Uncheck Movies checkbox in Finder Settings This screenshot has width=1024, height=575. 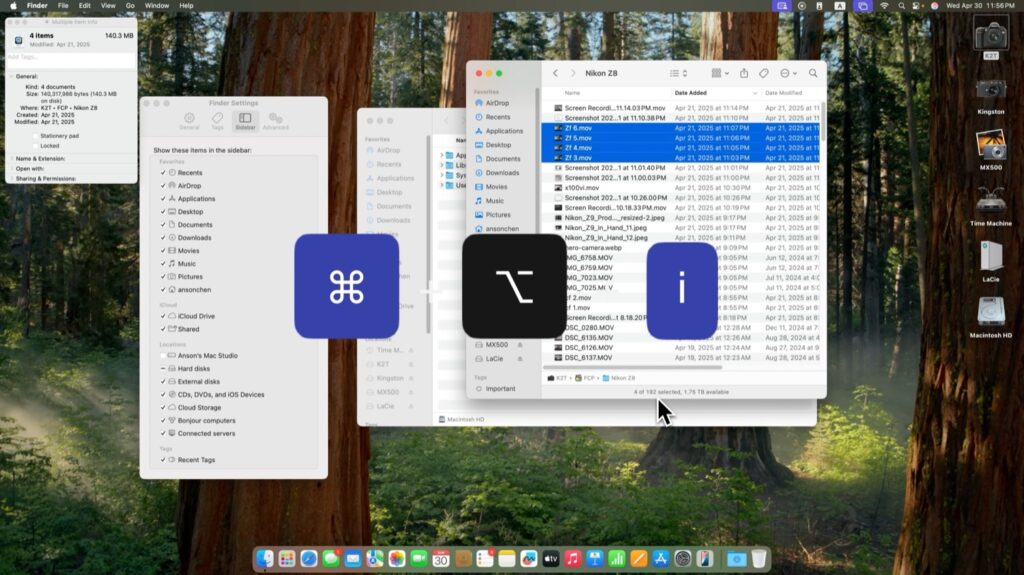coord(163,251)
